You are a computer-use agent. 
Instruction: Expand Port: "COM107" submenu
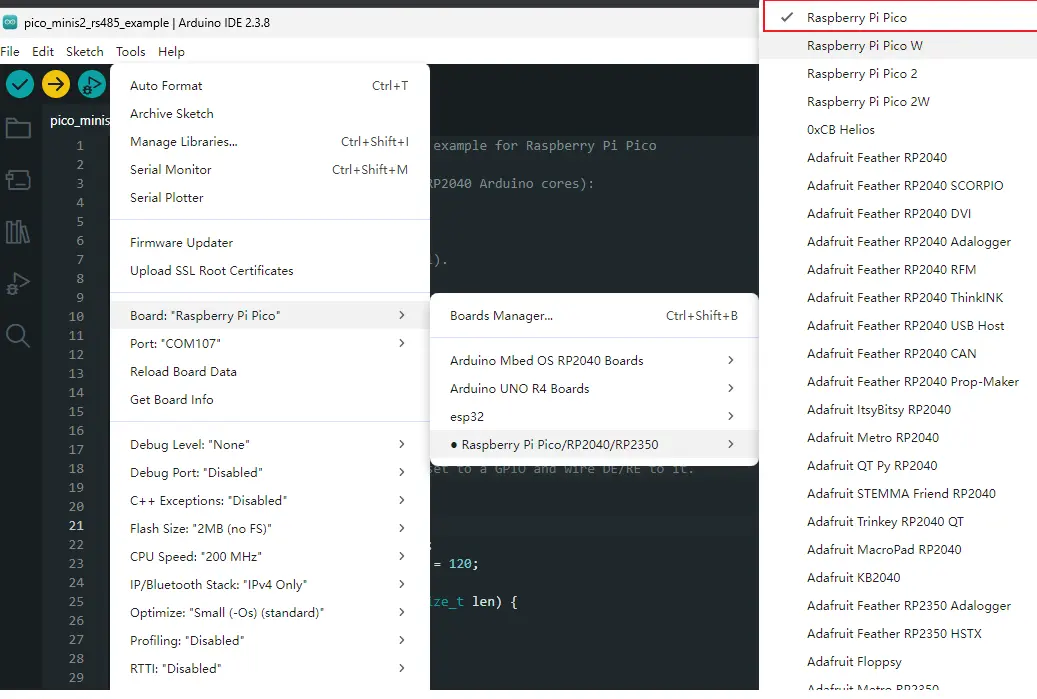pyautogui.click(x=270, y=343)
